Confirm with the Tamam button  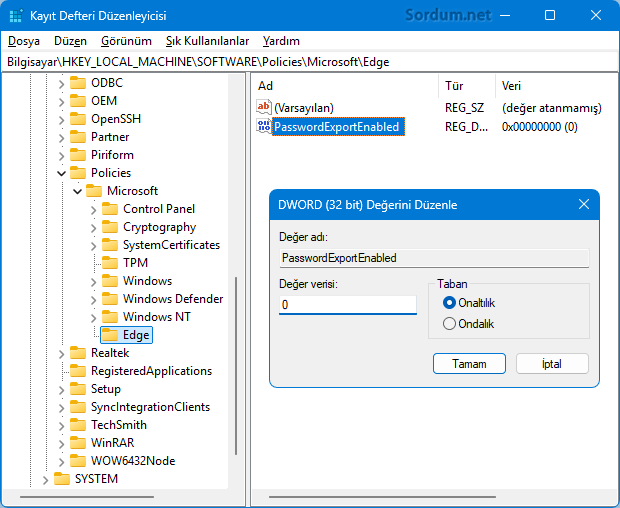(x=469, y=364)
